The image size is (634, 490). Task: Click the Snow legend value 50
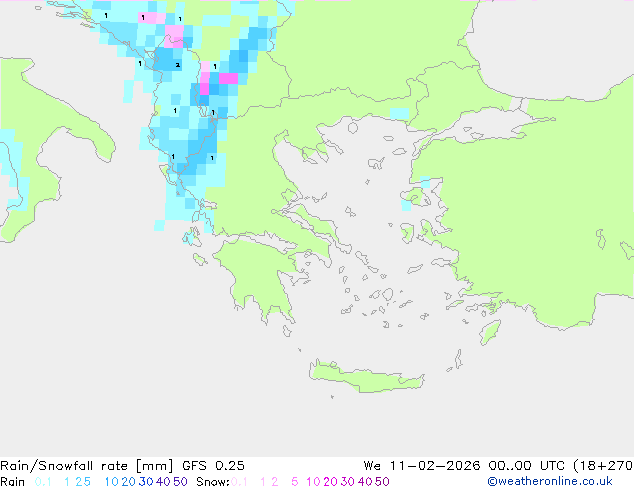(383, 482)
